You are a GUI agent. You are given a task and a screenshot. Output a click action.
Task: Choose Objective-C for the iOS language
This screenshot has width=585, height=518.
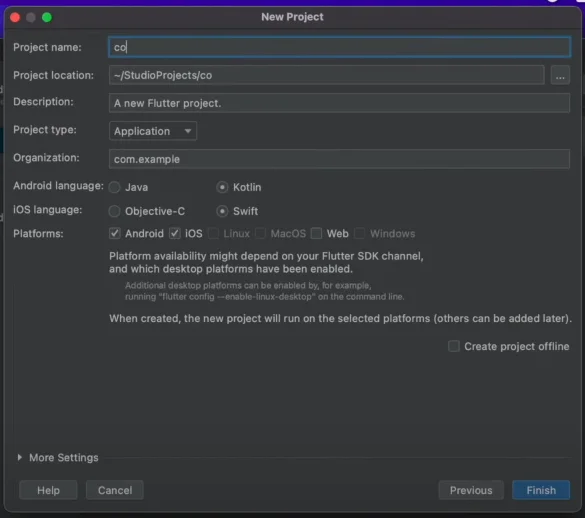pos(115,211)
